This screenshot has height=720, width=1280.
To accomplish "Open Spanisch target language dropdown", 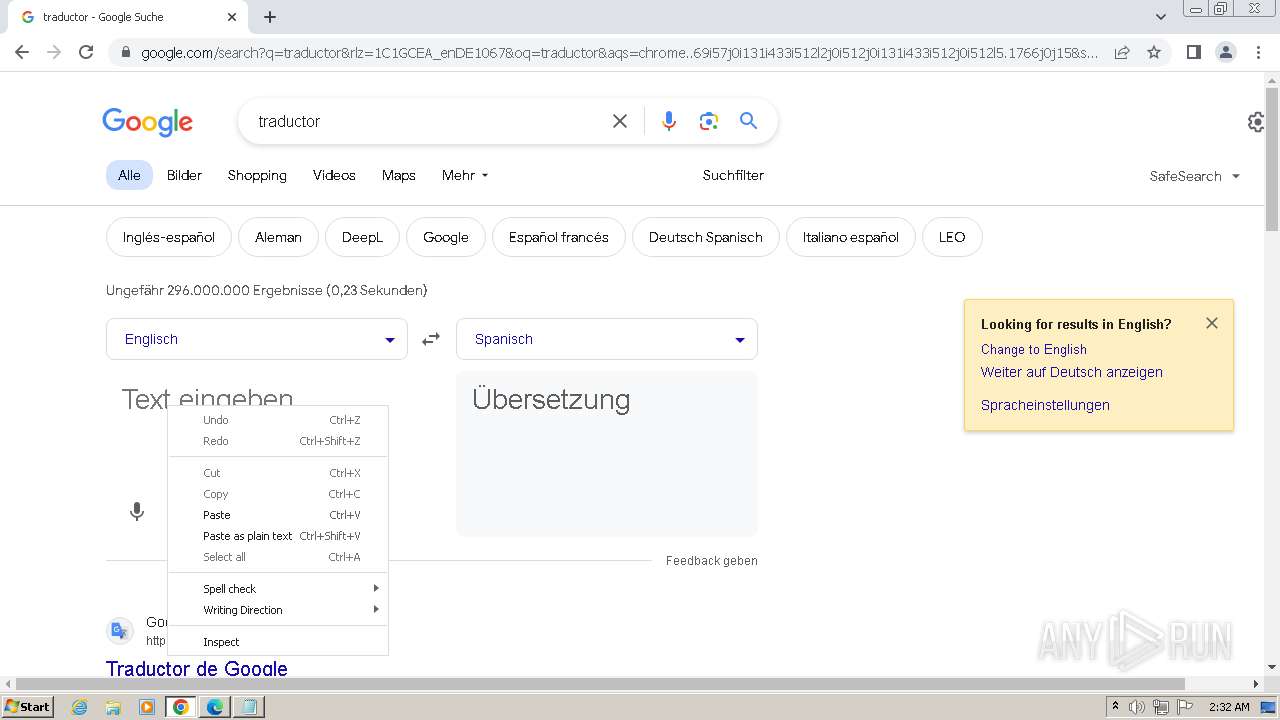I will pos(607,339).
